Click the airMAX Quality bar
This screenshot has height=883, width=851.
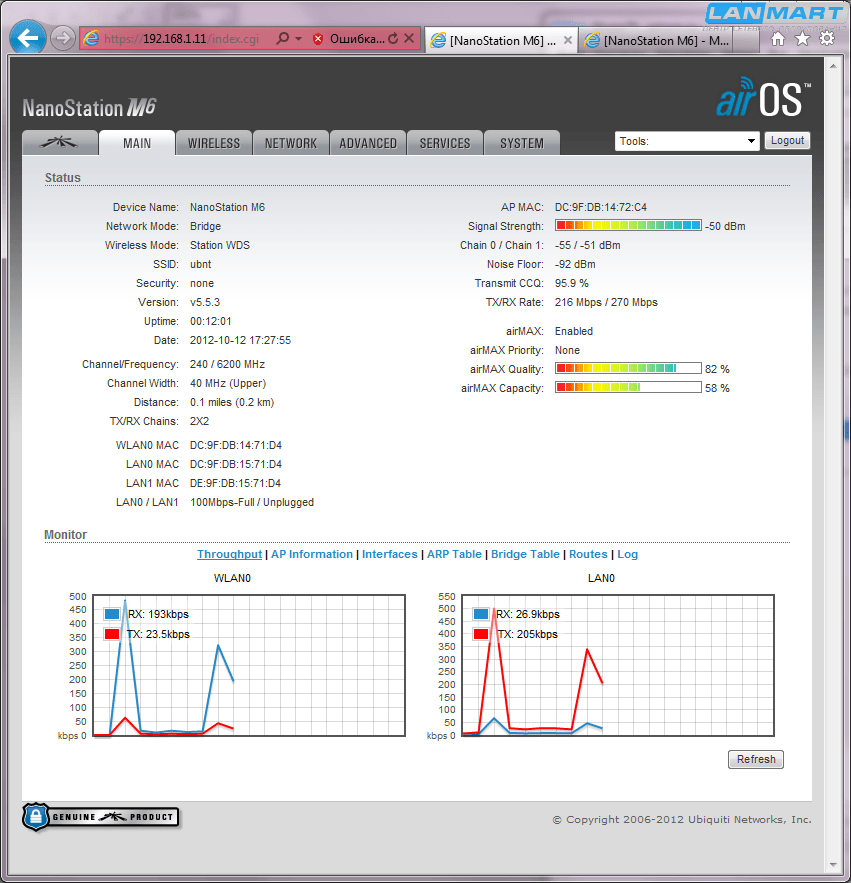(628, 369)
